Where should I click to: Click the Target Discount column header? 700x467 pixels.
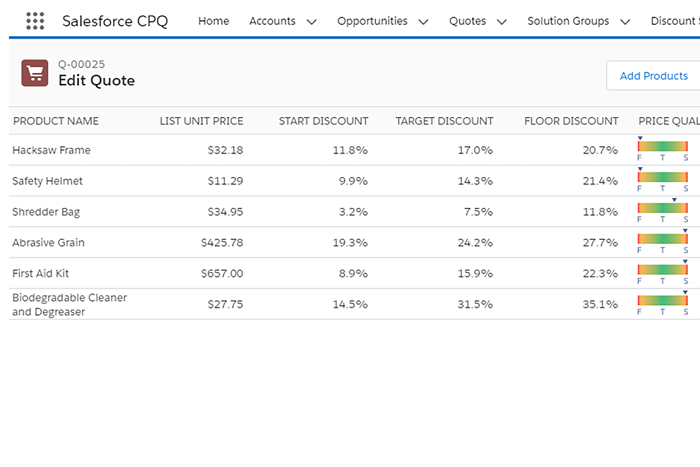click(444, 121)
